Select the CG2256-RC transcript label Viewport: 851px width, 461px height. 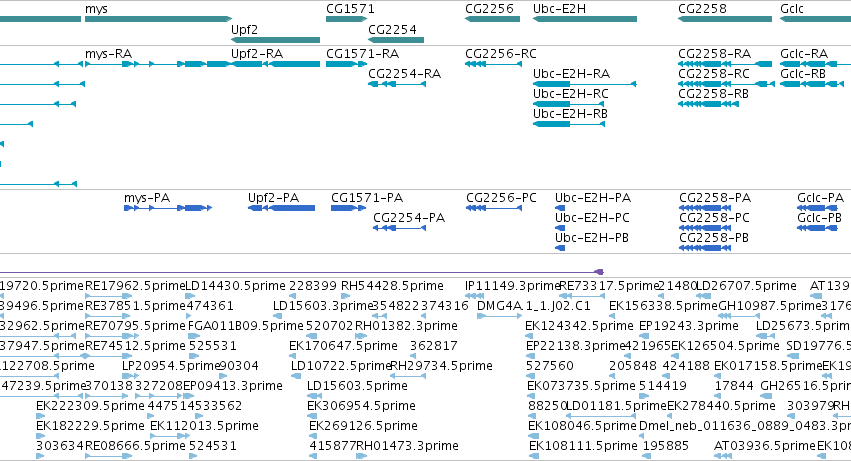click(x=500, y=54)
